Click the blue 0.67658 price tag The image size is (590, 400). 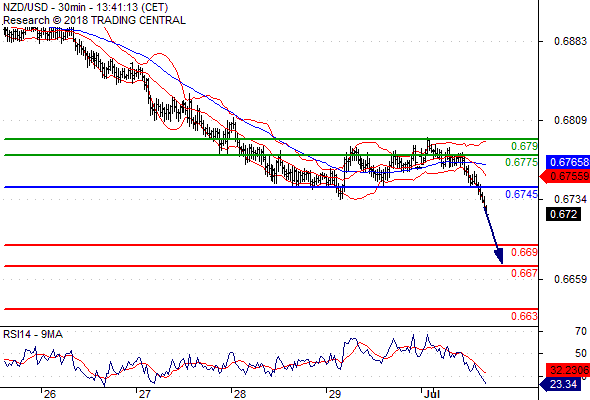(568, 162)
